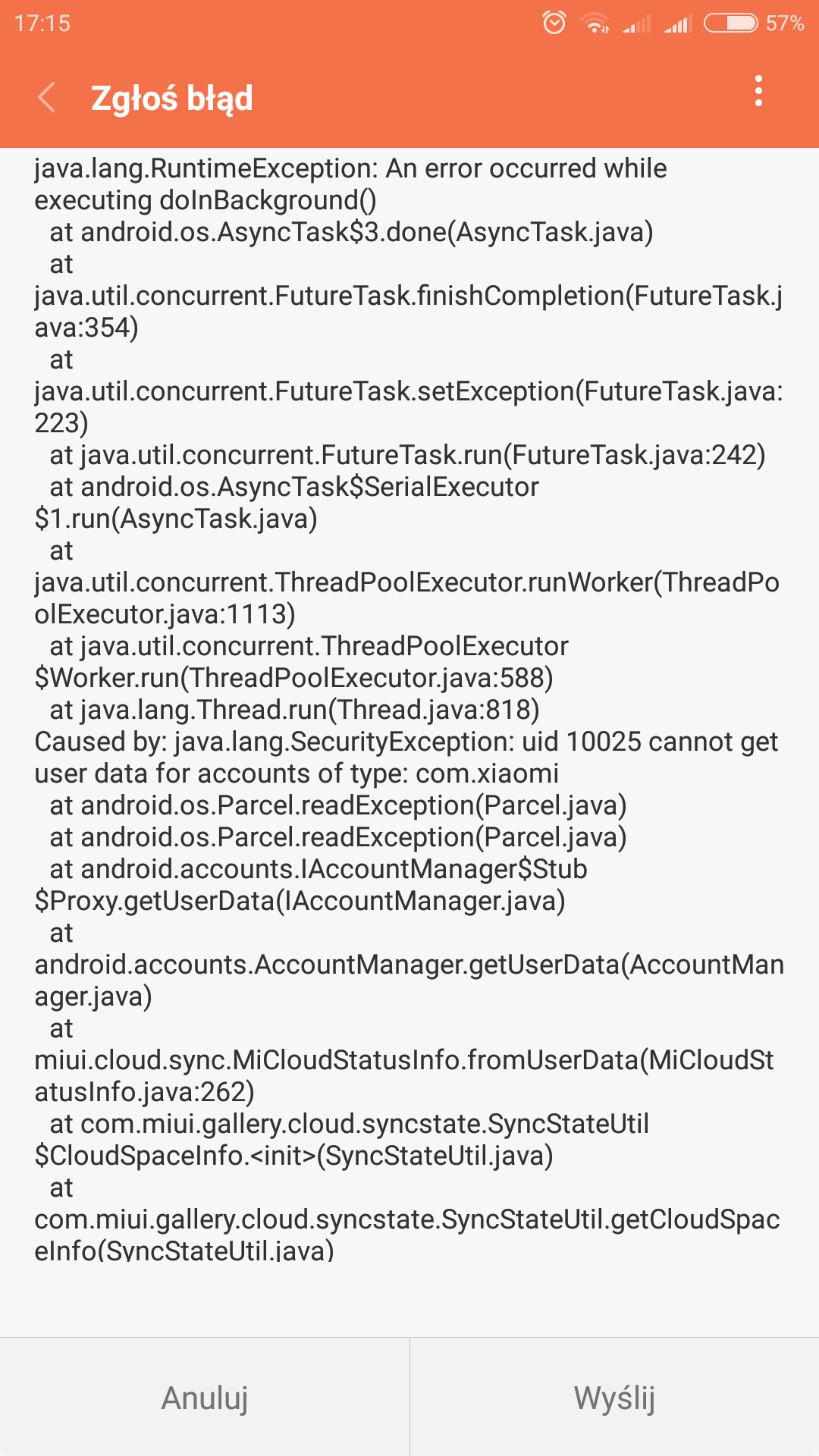Tap the Wi-Fi status icon
The width and height of the screenshot is (819, 1456).
tap(596, 24)
